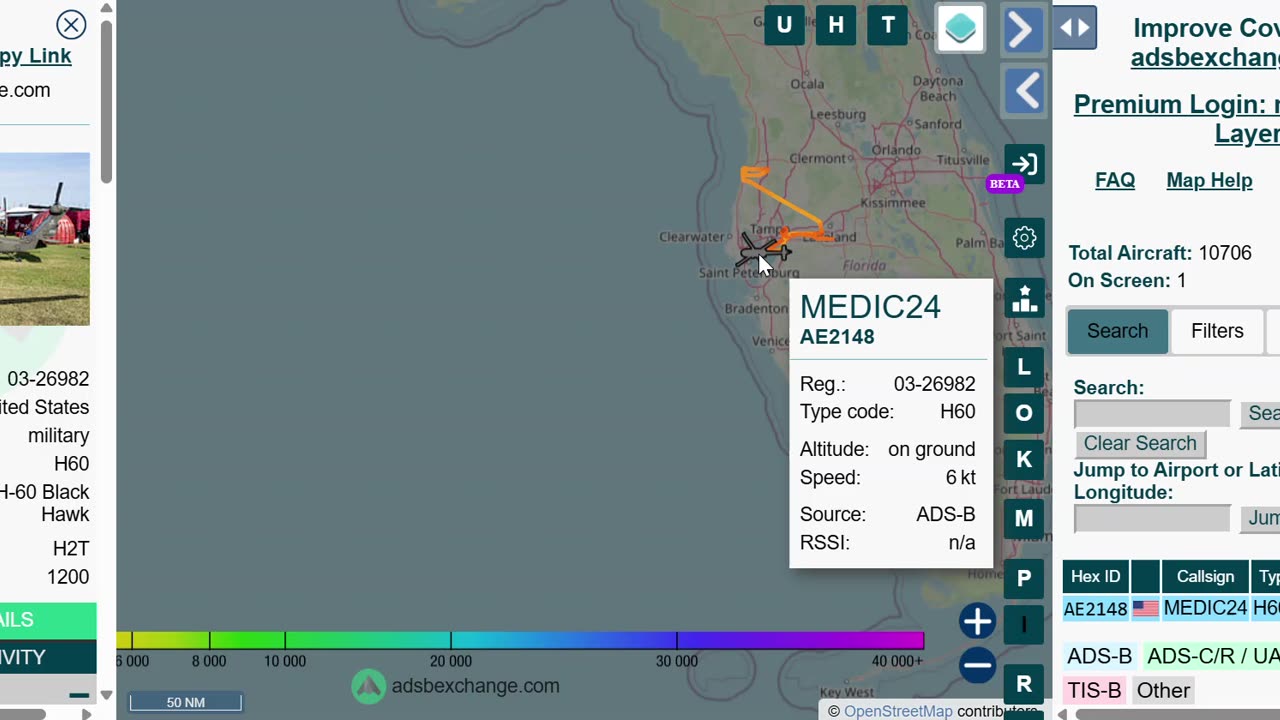Click registration 03-26982 in left panel
Viewport: 1280px width, 720px height.
pyautogui.click(x=48, y=379)
